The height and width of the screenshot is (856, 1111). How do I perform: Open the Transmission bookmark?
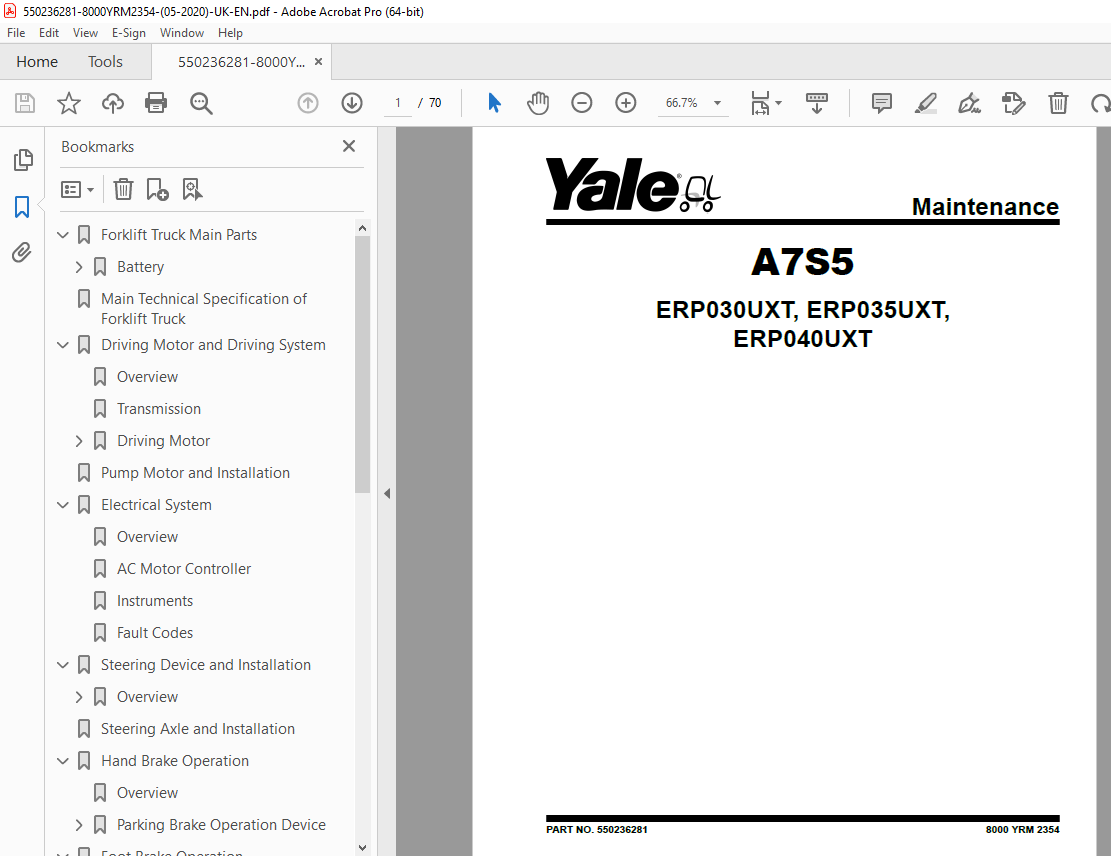[159, 409]
